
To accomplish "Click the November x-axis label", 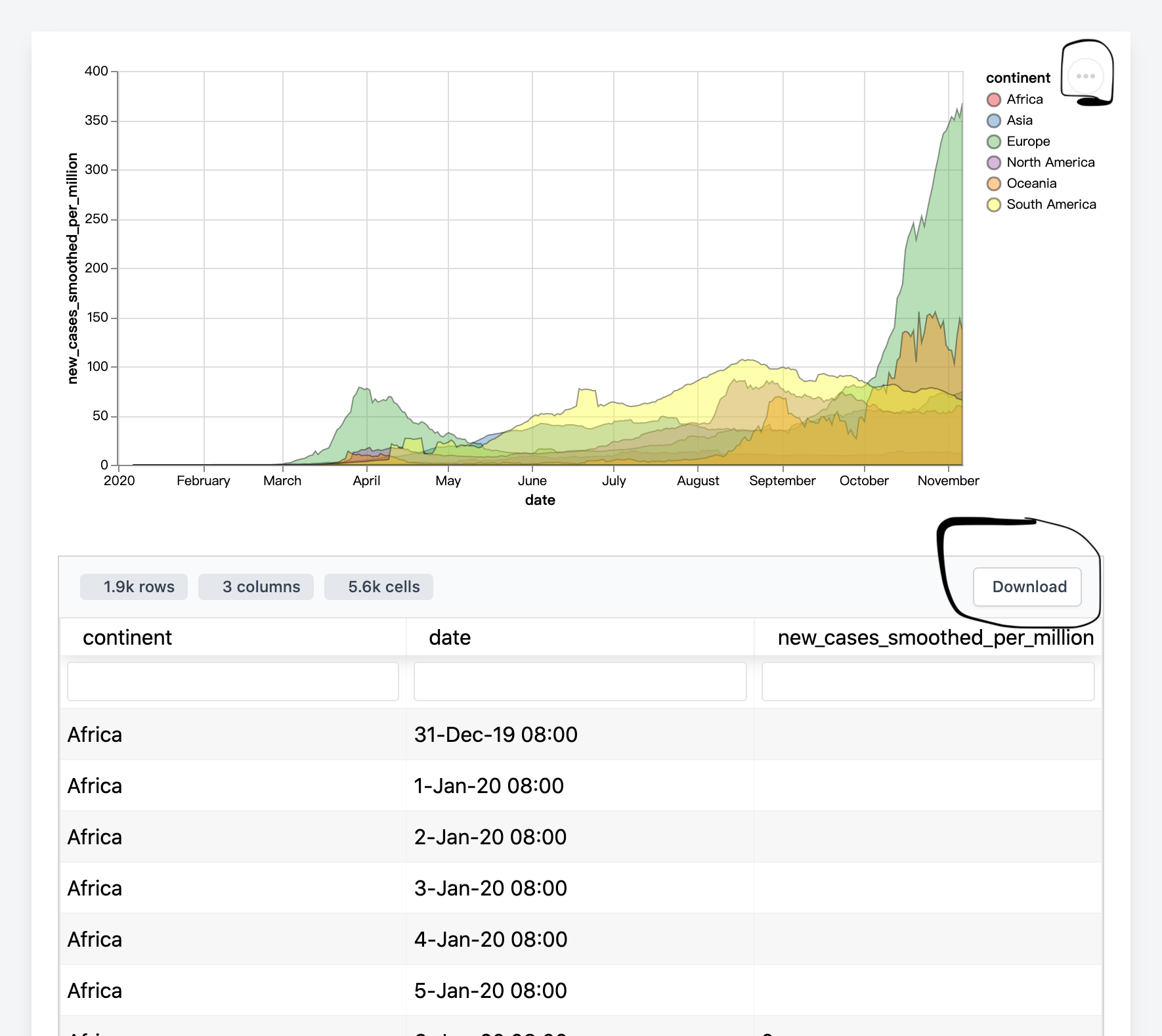I will (948, 481).
